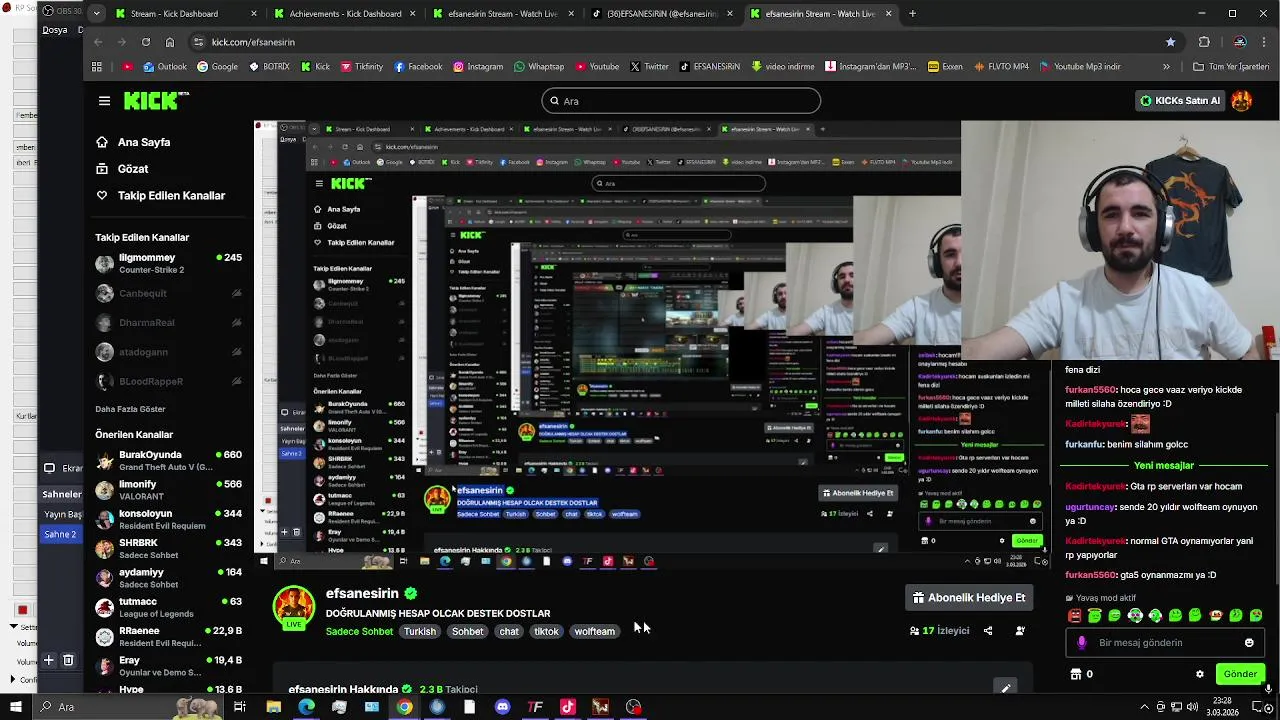Viewport: 1280px width, 720px height.
Task: Open the YouTube bookmark
Action: [595, 67]
